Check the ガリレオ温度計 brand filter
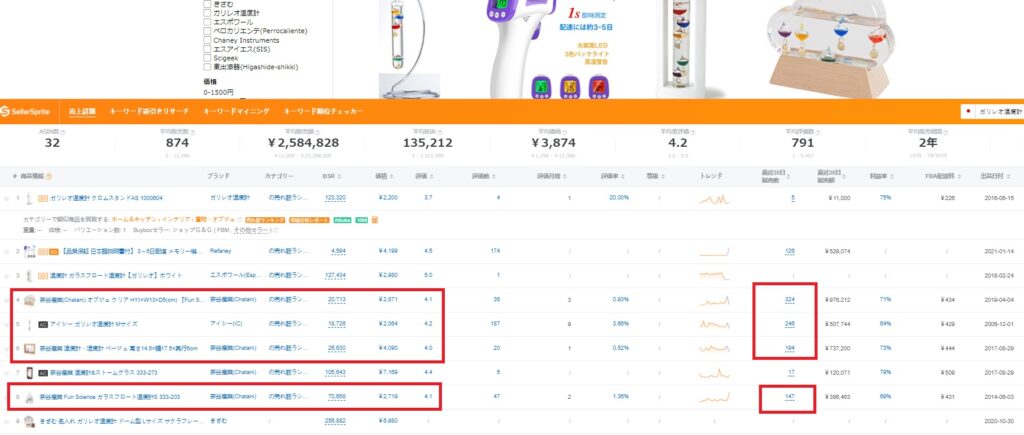Image resolution: width=1024 pixels, height=435 pixels. pyautogui.click(x=207, y=13)
